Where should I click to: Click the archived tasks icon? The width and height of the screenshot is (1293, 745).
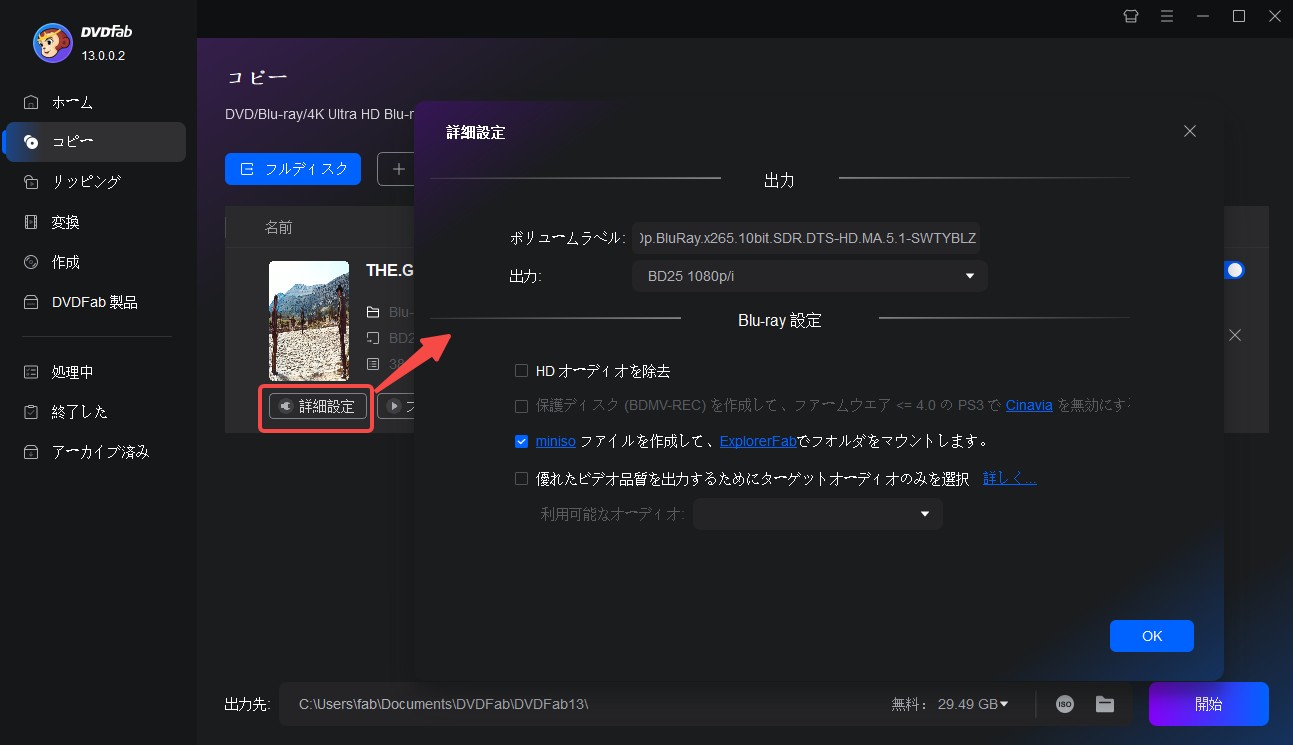[31, 452]
